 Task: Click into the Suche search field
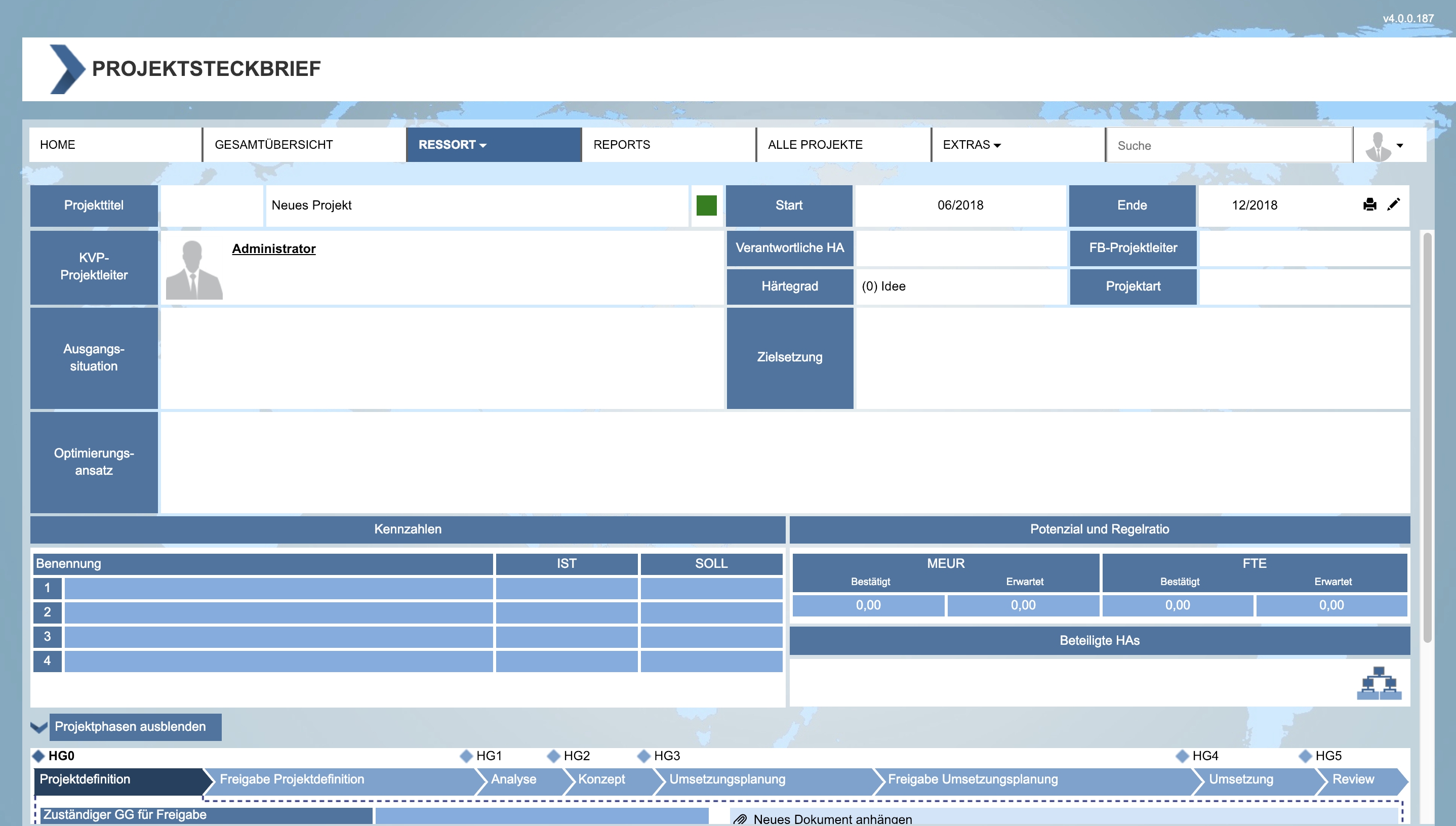pyautogui.click(x=1229, y=146)
